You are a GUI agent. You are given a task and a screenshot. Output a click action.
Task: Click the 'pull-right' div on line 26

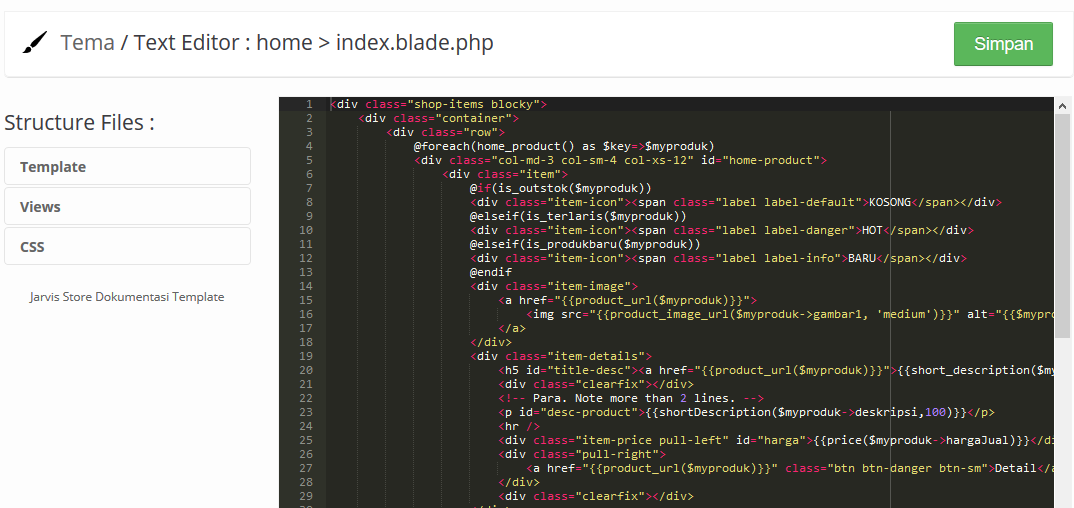click(582, 453)
